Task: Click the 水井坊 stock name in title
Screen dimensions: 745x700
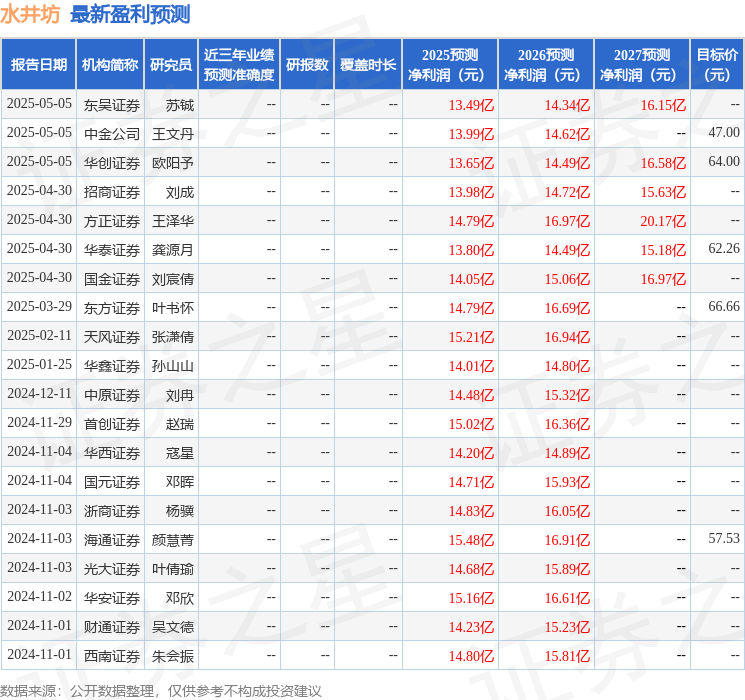Action: tap(30, 14)
